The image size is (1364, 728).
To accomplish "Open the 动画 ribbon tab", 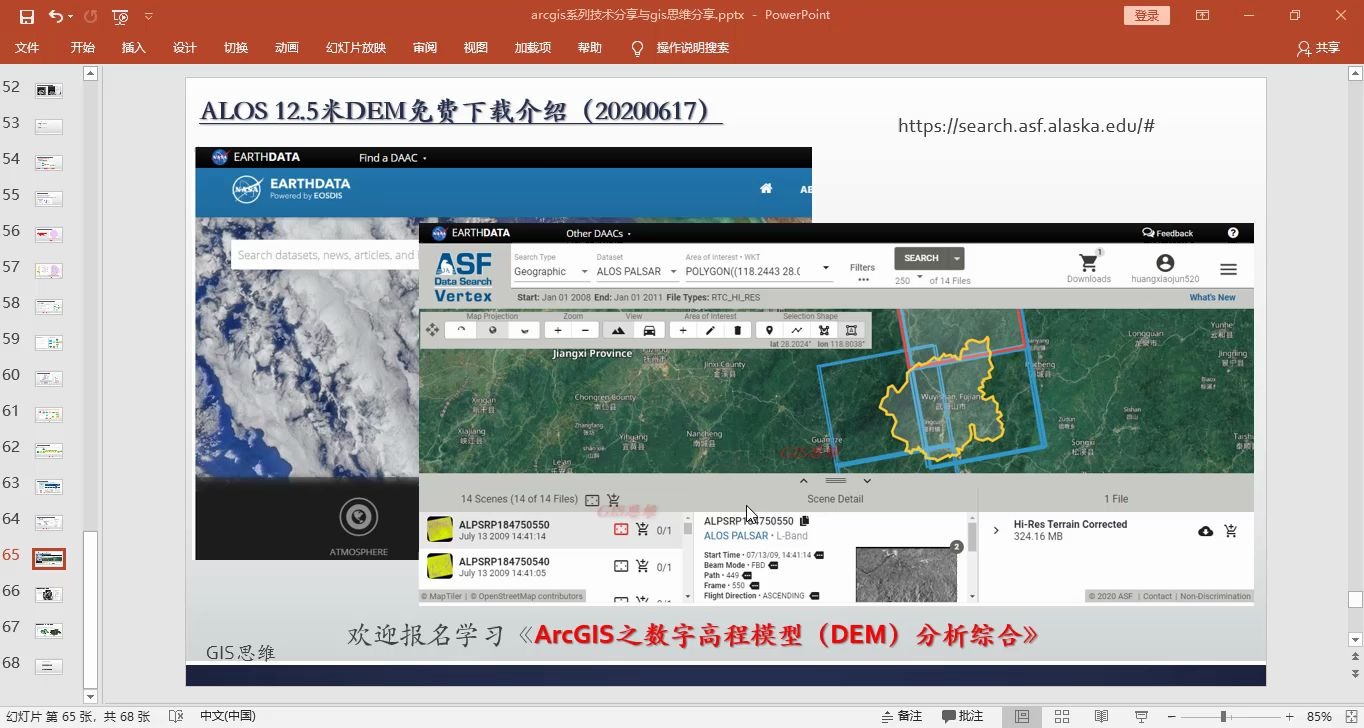I will 287,48.
